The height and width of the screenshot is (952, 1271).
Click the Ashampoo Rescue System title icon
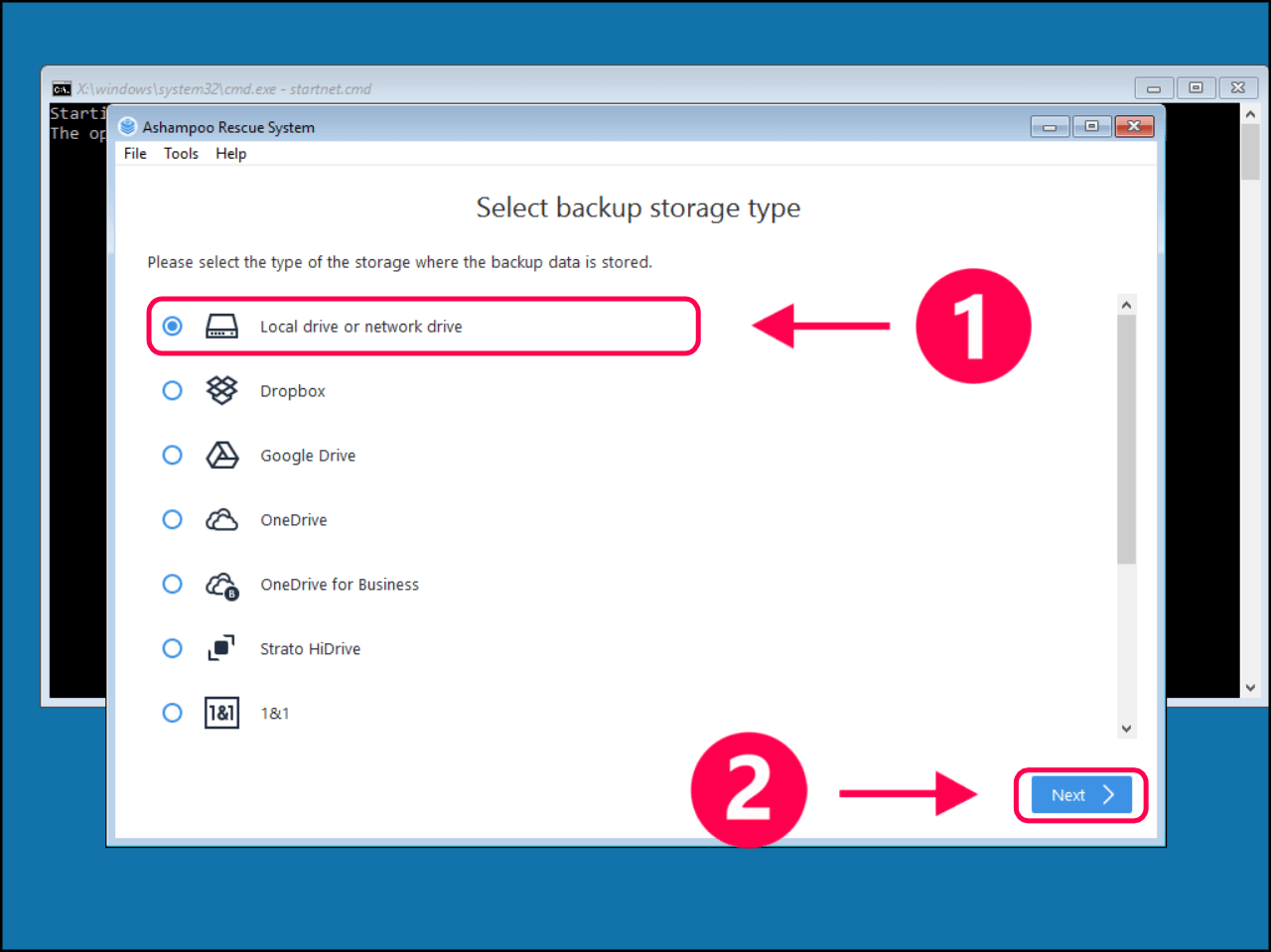127,126
